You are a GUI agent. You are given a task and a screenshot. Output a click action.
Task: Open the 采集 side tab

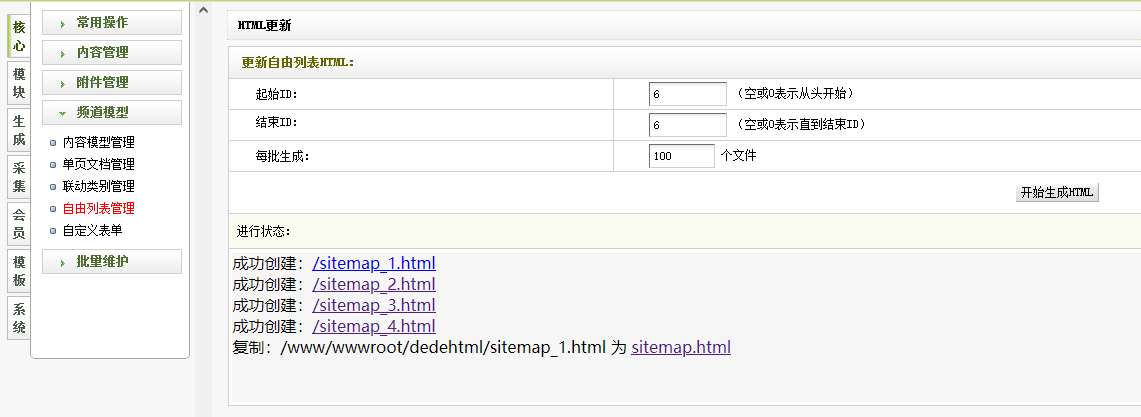[19, 177]
